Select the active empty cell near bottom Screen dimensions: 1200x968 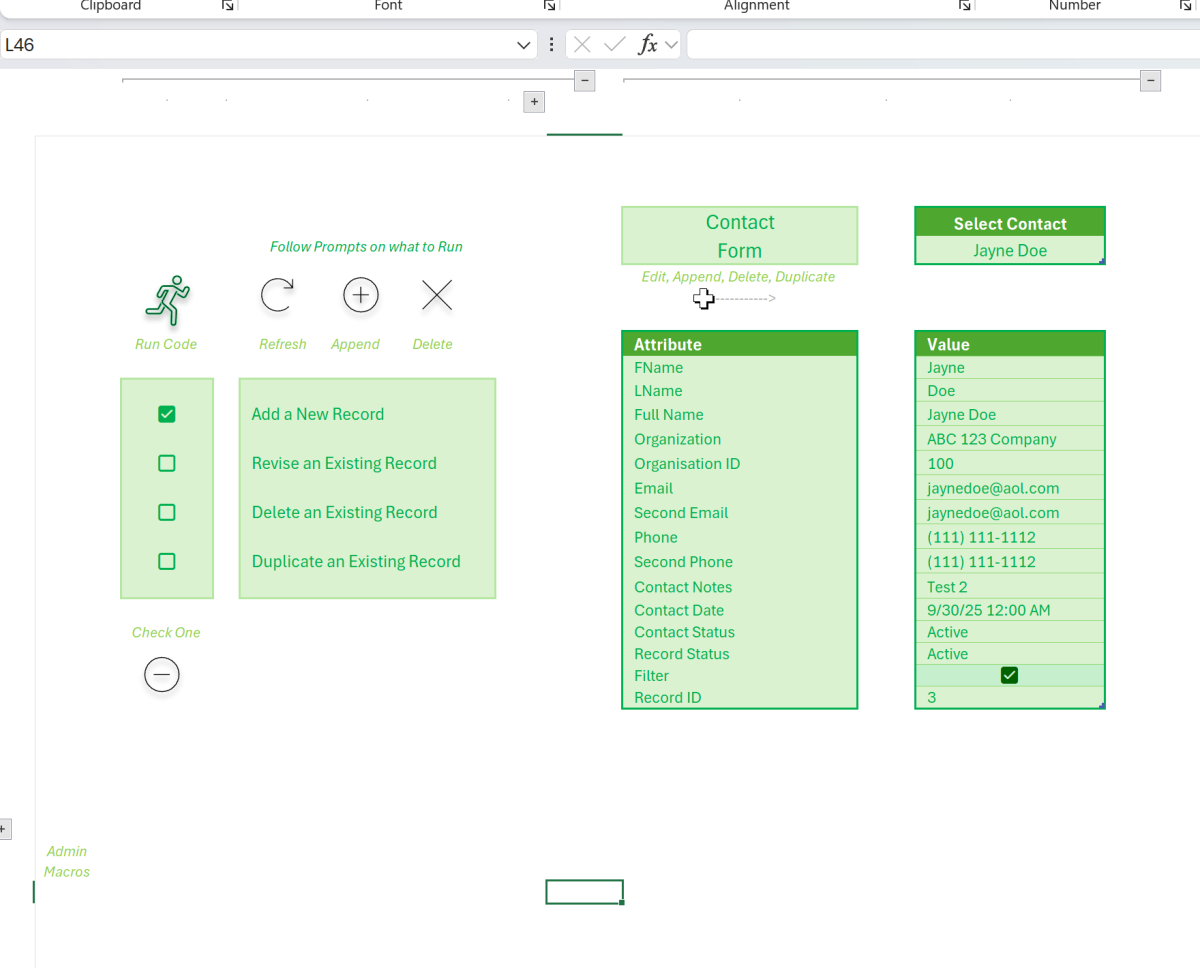(585, 892)
